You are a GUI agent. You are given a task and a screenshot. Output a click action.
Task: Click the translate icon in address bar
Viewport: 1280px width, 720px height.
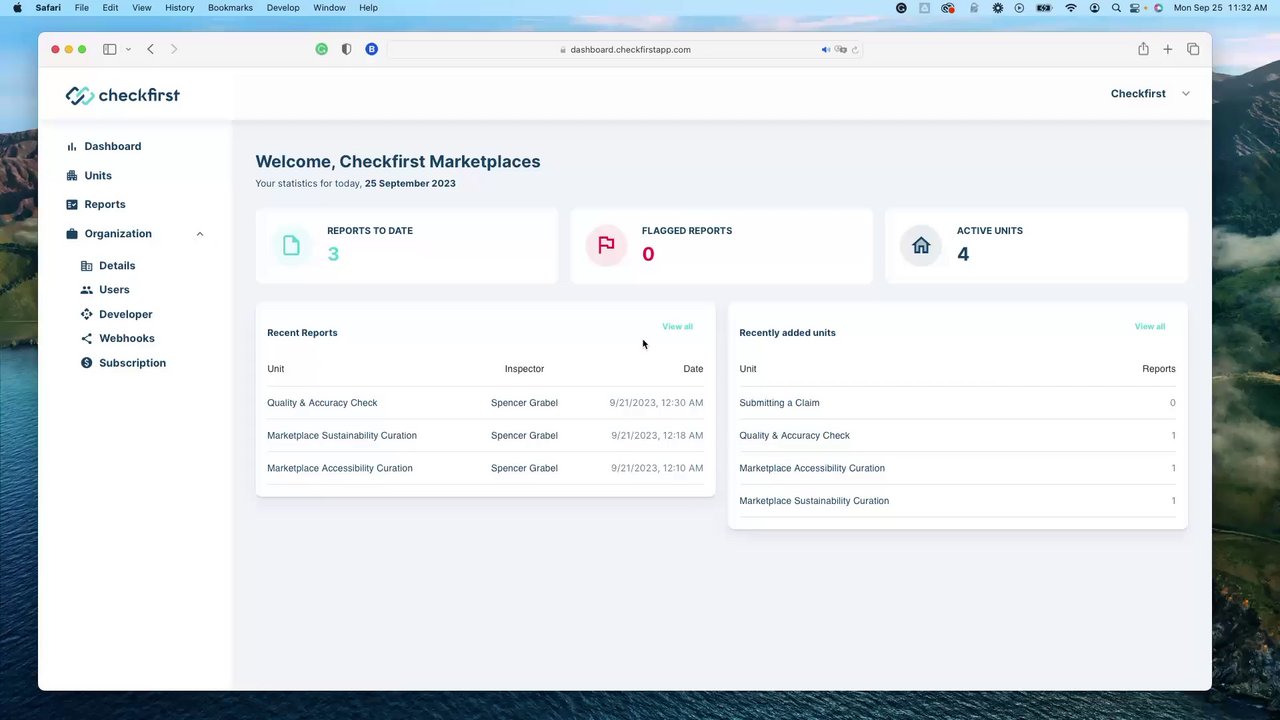coord(841,49)
